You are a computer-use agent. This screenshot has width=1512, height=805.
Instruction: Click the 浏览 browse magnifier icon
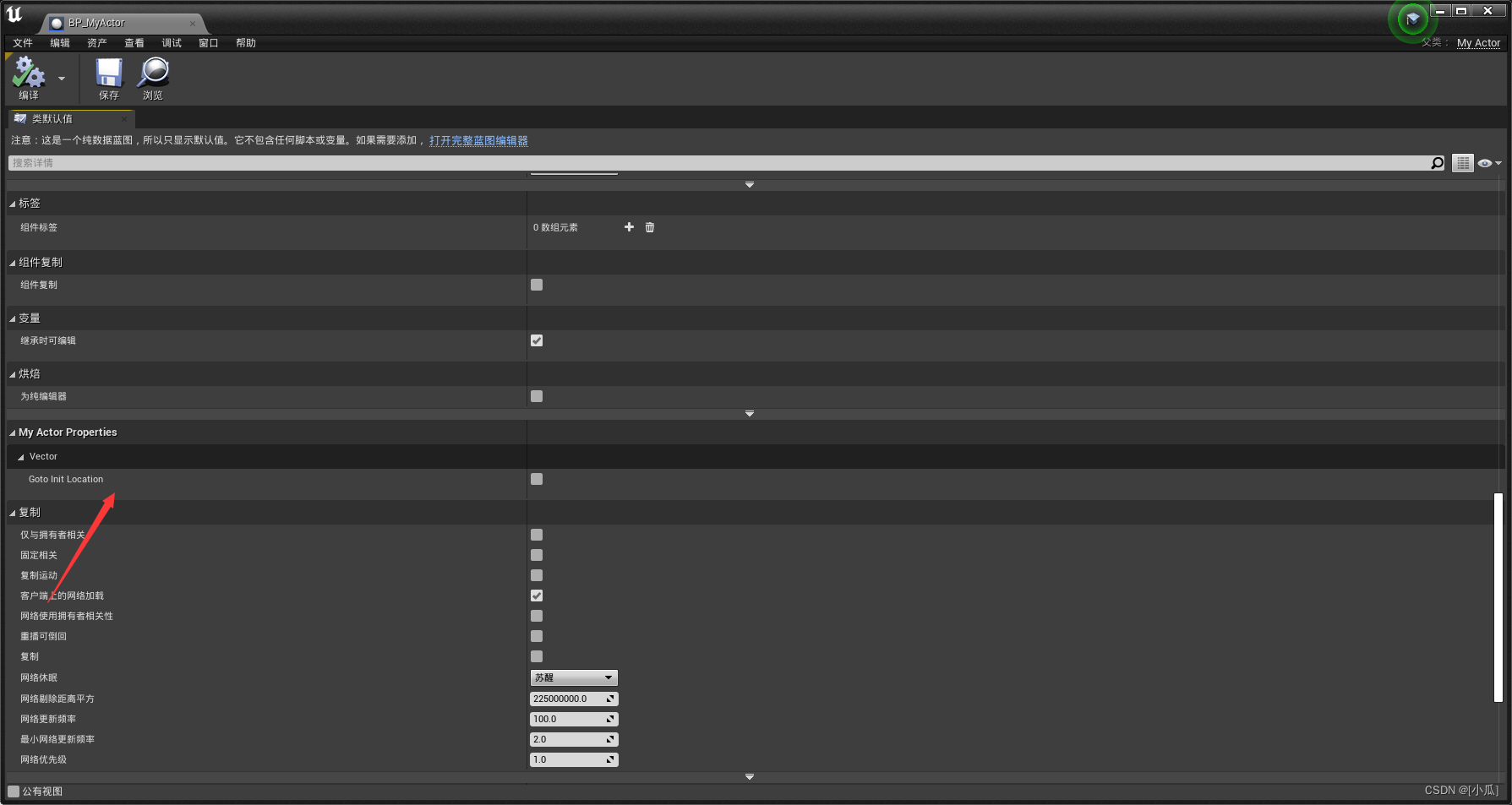(x=153, y=78)
